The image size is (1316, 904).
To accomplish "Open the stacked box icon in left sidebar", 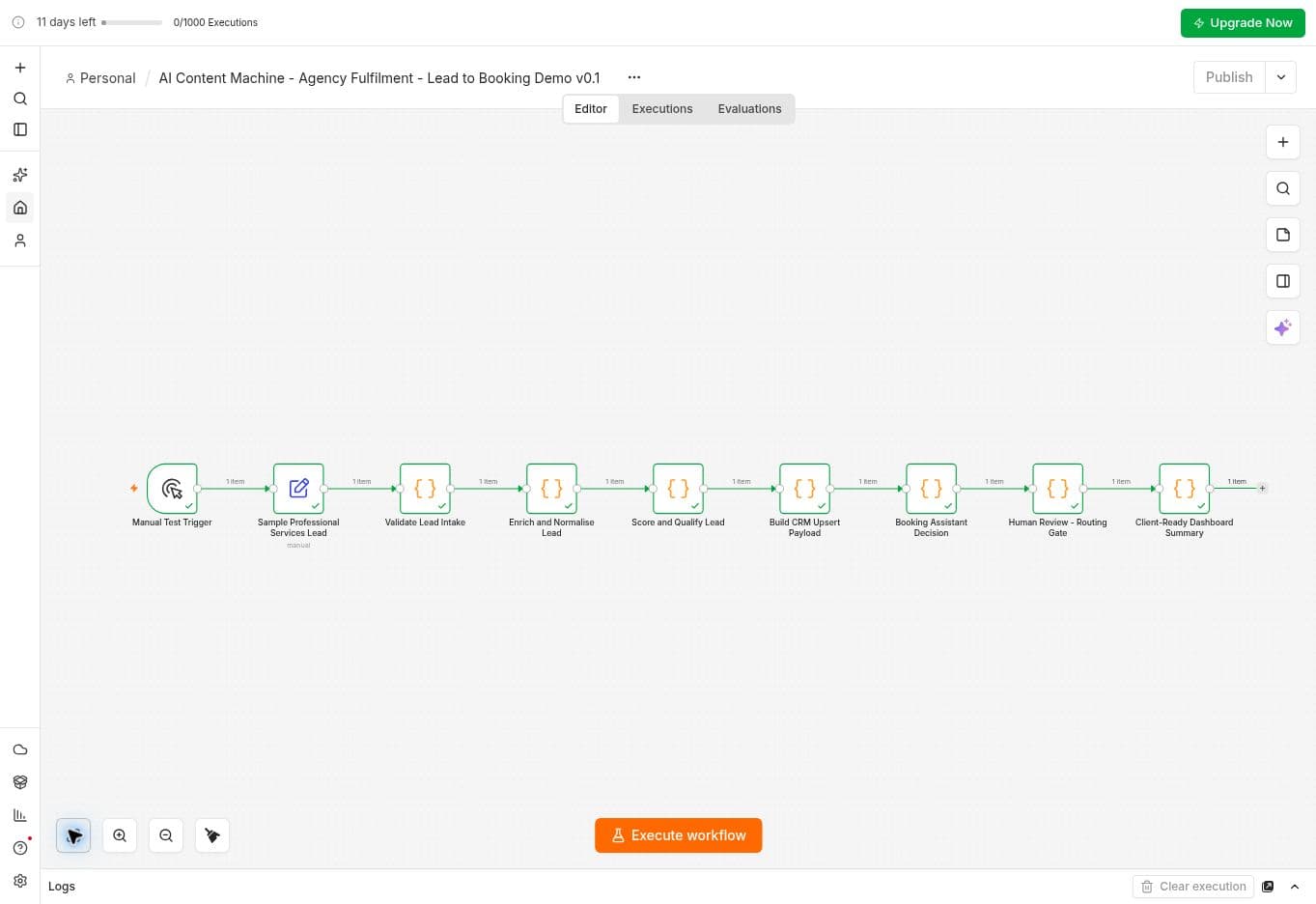I will pos(20,782).
